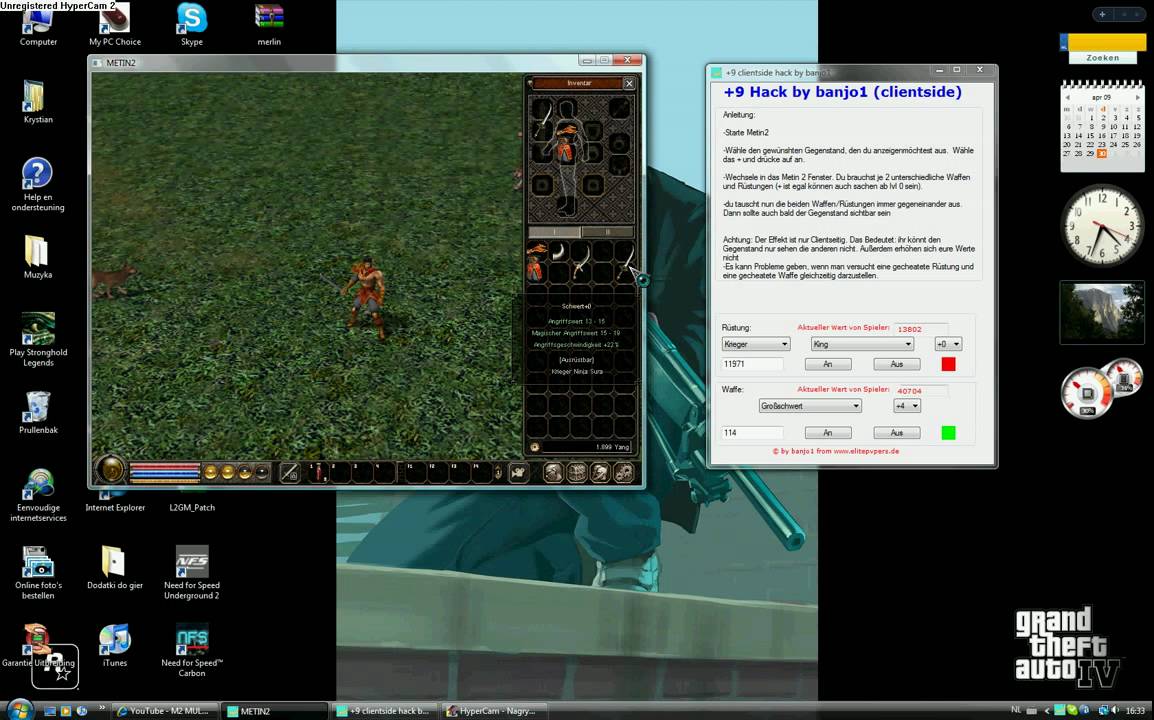1154x720 pixels.
Task: Close the Inventar panel
Action: (x=629, y=84)
